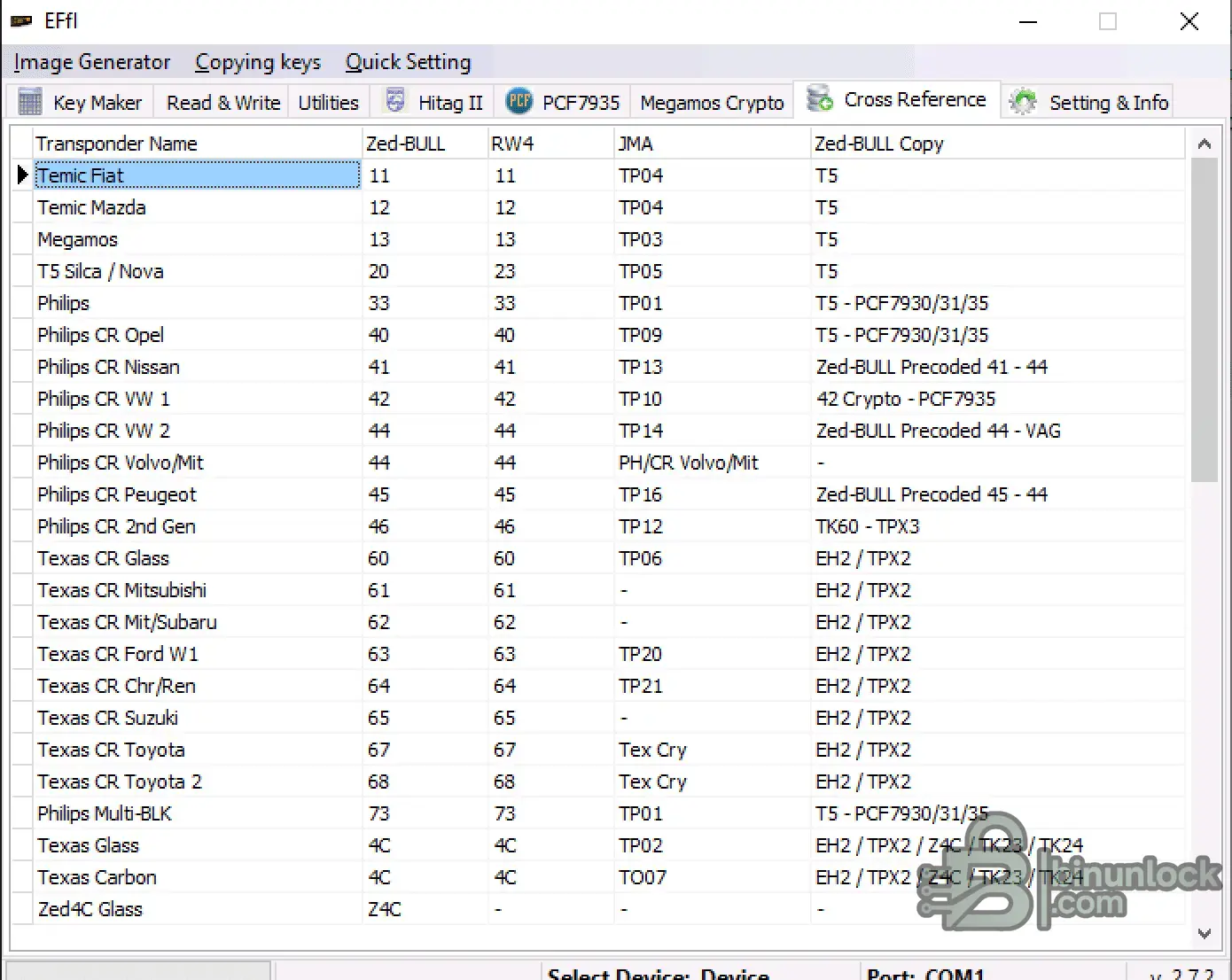The width and height of the screenshot is (1232, 980).
Task: Click the Philips transponder name cell
Action: 198,303
